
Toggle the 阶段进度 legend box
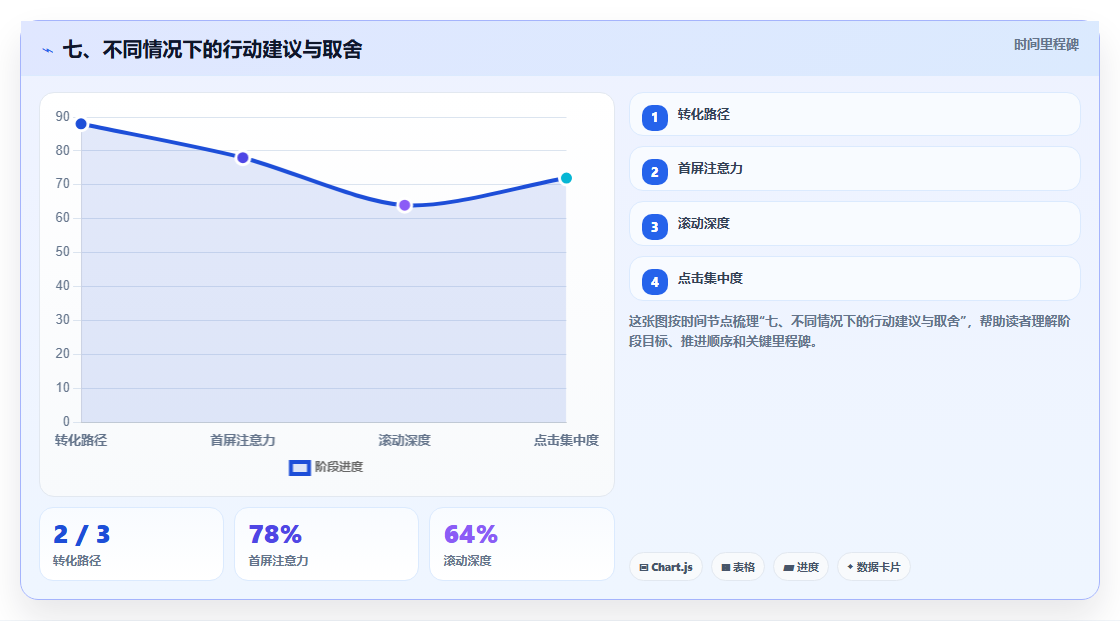(299, 468)
